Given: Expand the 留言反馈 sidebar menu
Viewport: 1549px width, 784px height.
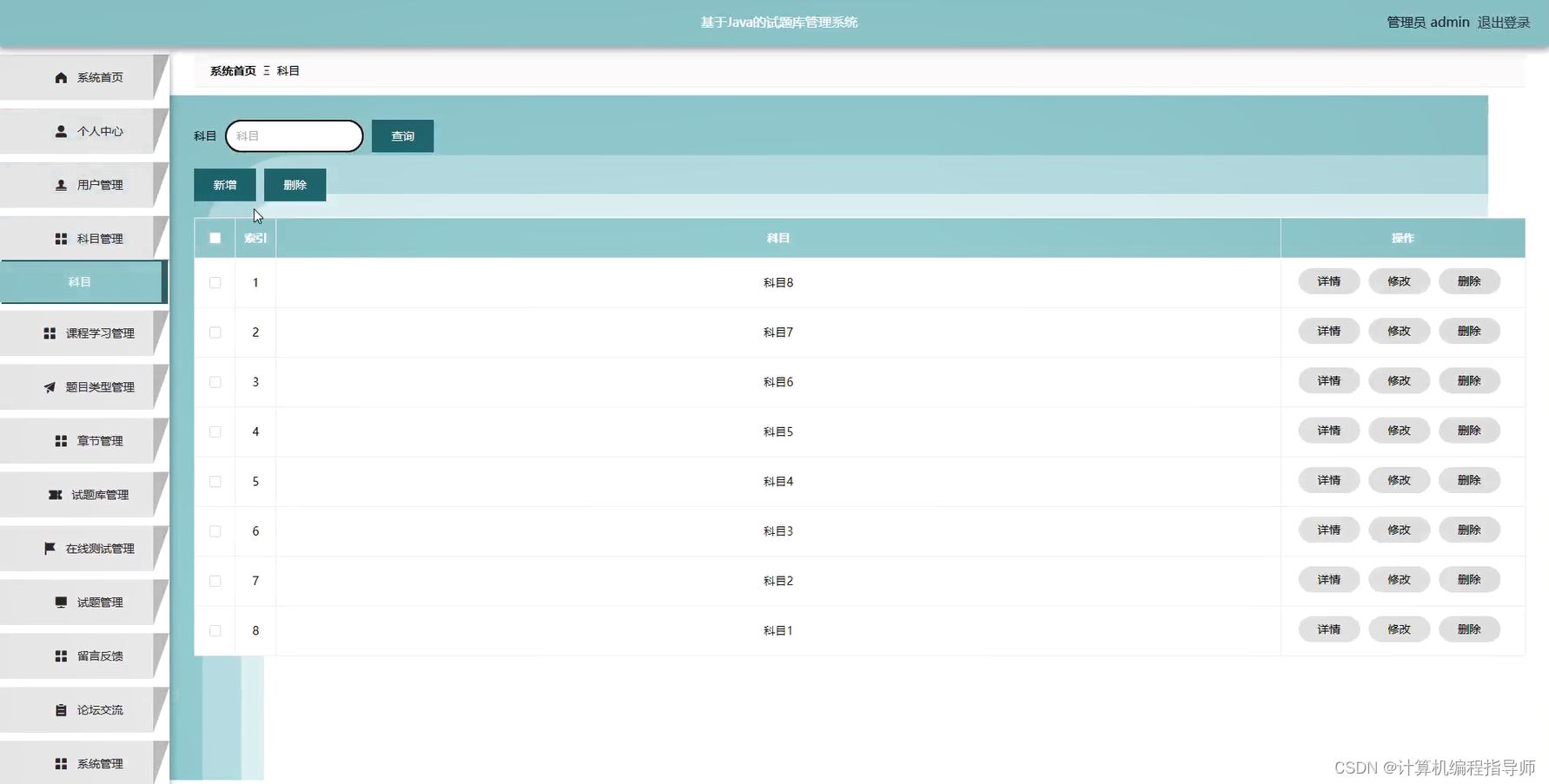Looking at the screenshot, I should point(83,656).
